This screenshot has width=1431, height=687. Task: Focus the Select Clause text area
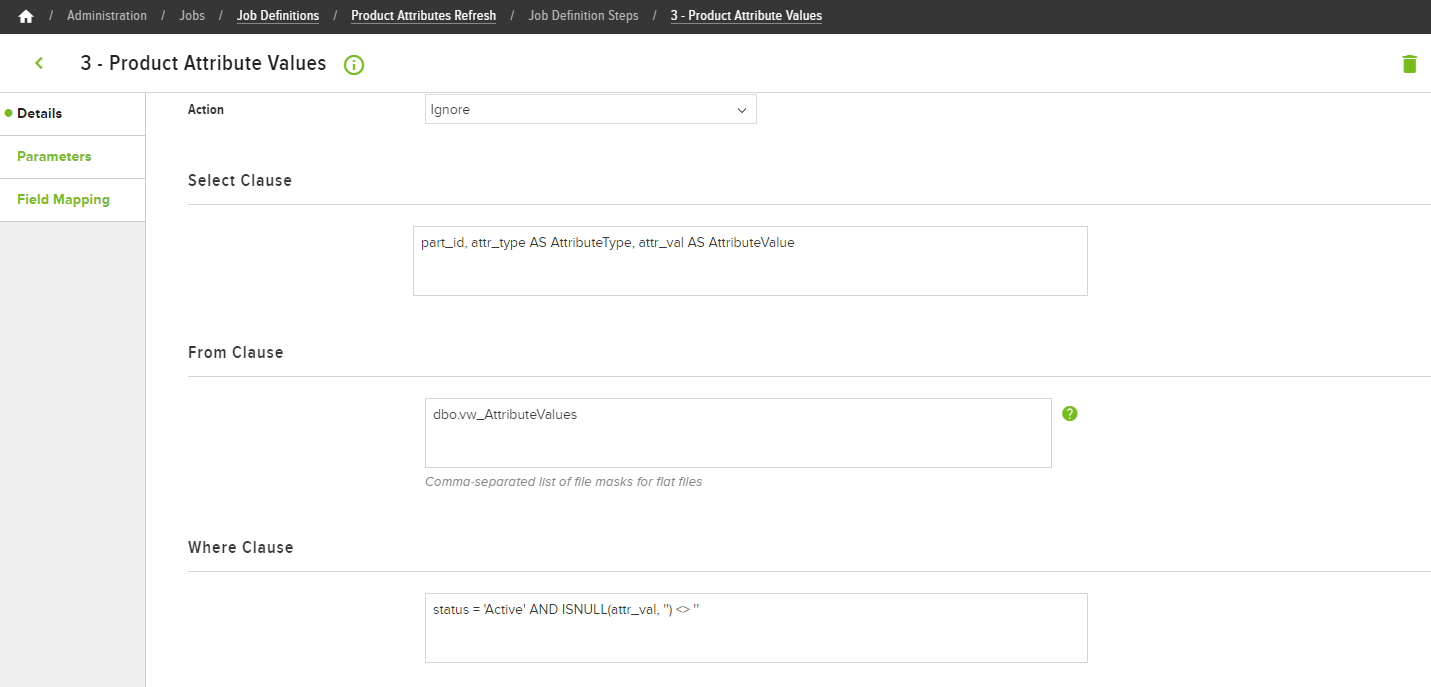pos(750,261)
